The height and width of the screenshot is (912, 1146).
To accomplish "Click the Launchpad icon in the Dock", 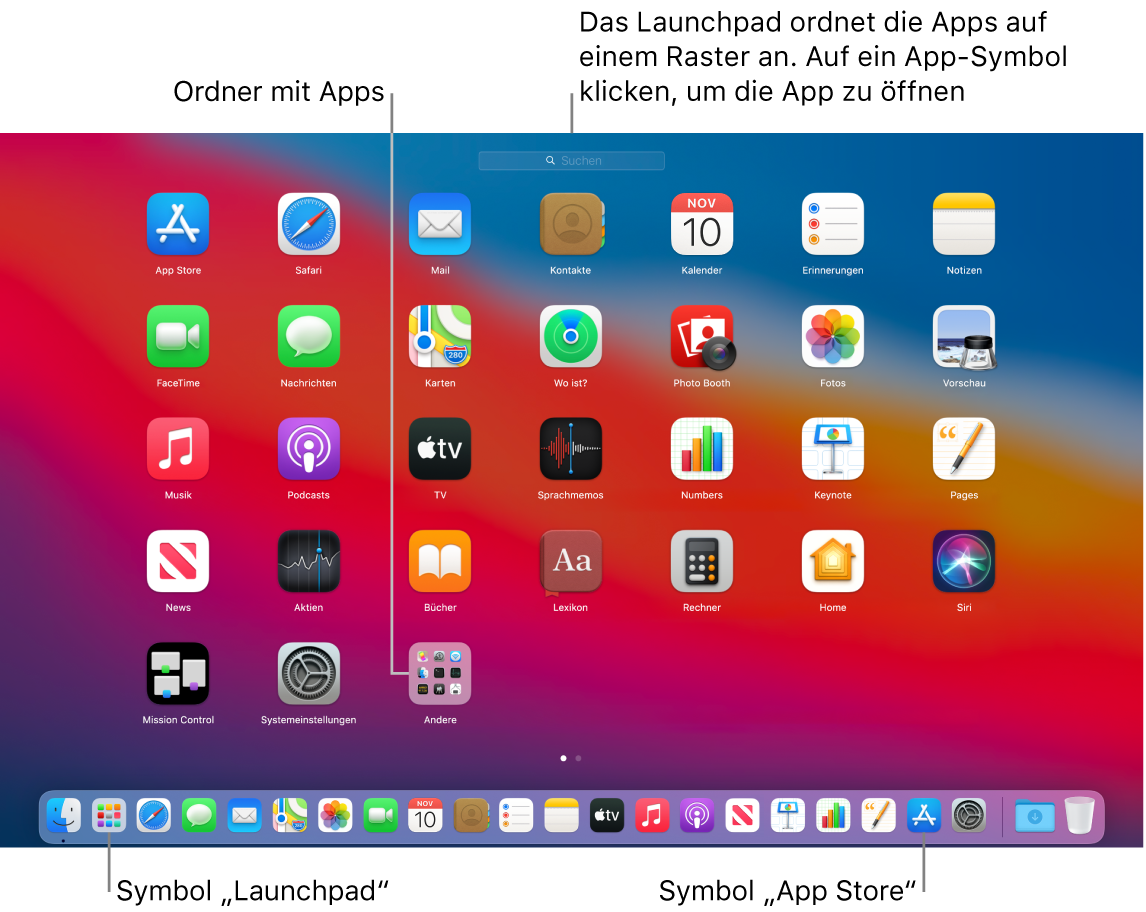I will [x=109, y=816].
